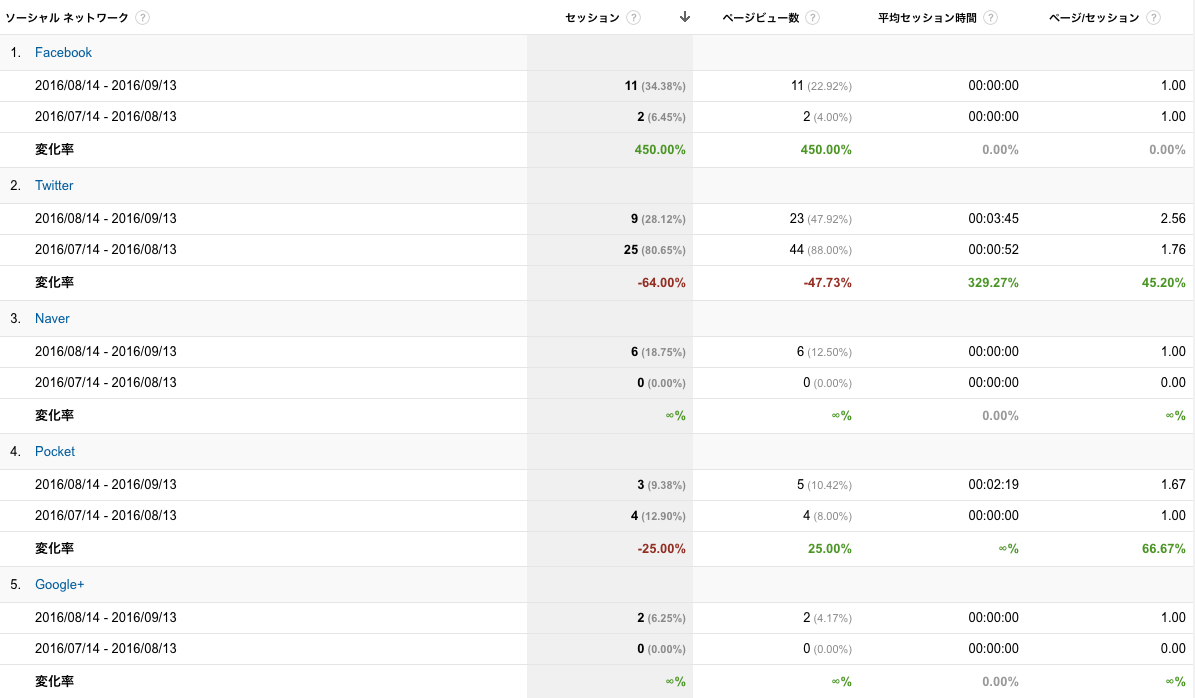Select Pocket sessions value 3 (9.38%)

click(662, 485)
